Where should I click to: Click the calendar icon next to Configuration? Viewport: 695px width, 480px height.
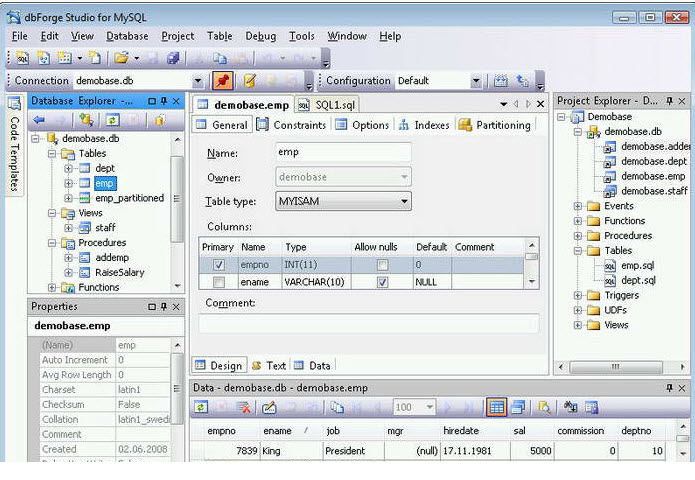(x=501, y=81)
